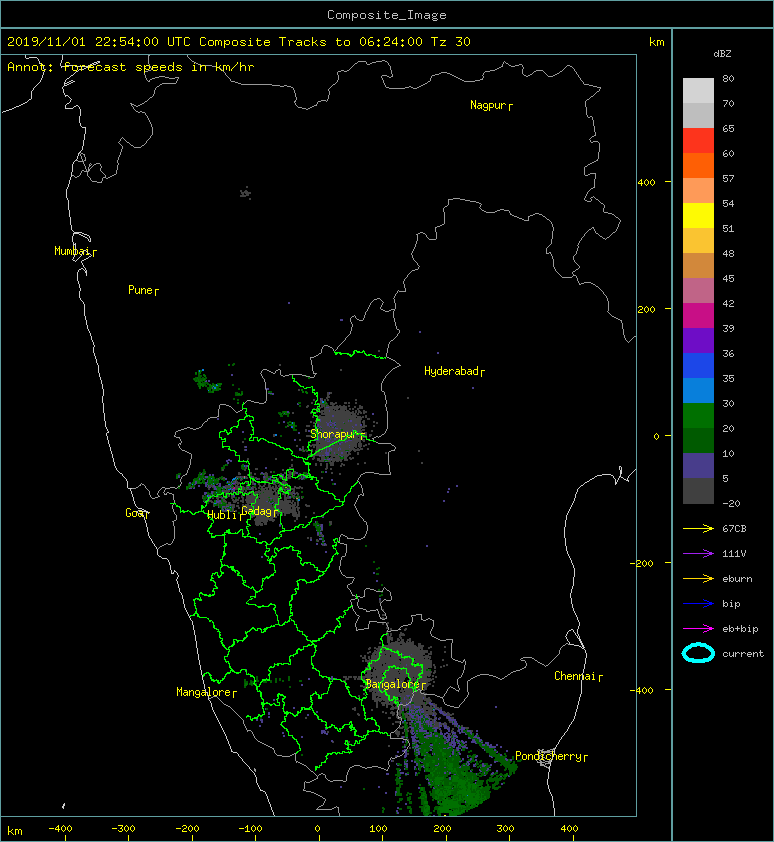This screenshot has height=842, width=774.
Task: Click the 54 dBZ yellow color swatch
Action: click(698, 215)
